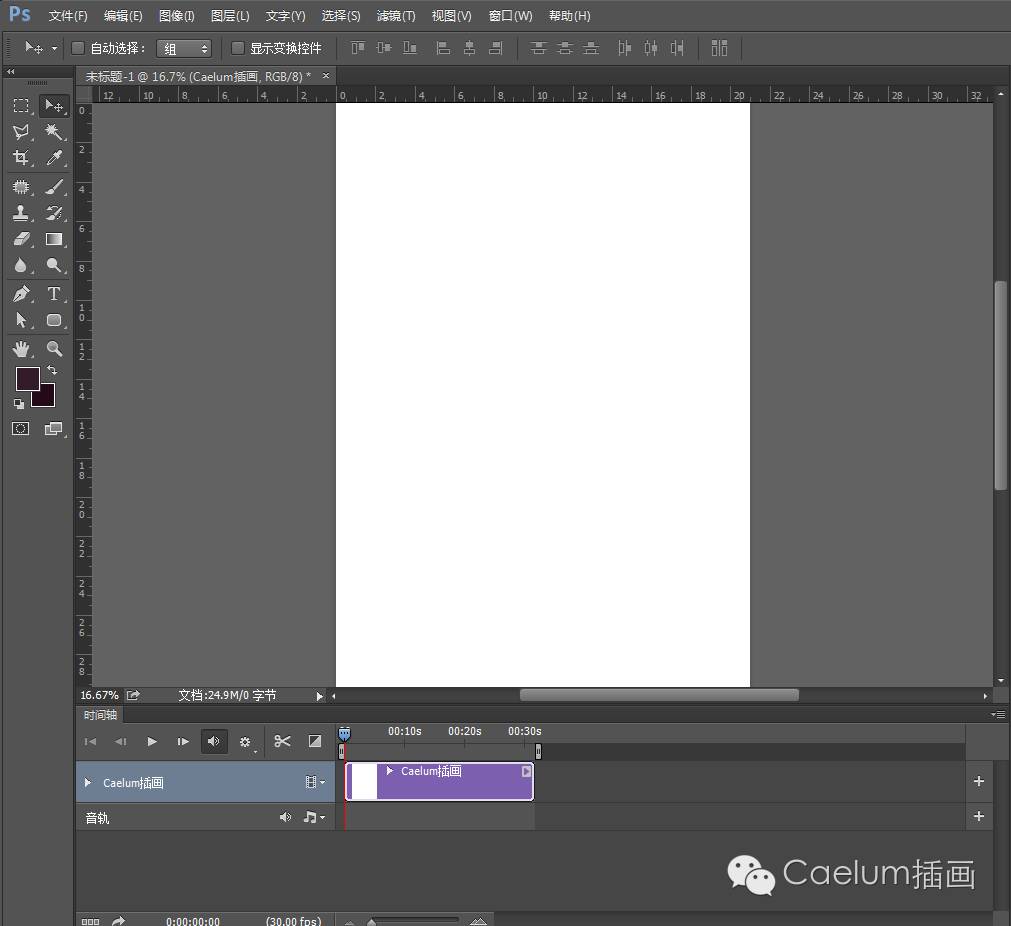Click the scissors icon to split the clip
Image resolution: width=1011 pixels, height=926 pixels.
[x=283, y=742]
